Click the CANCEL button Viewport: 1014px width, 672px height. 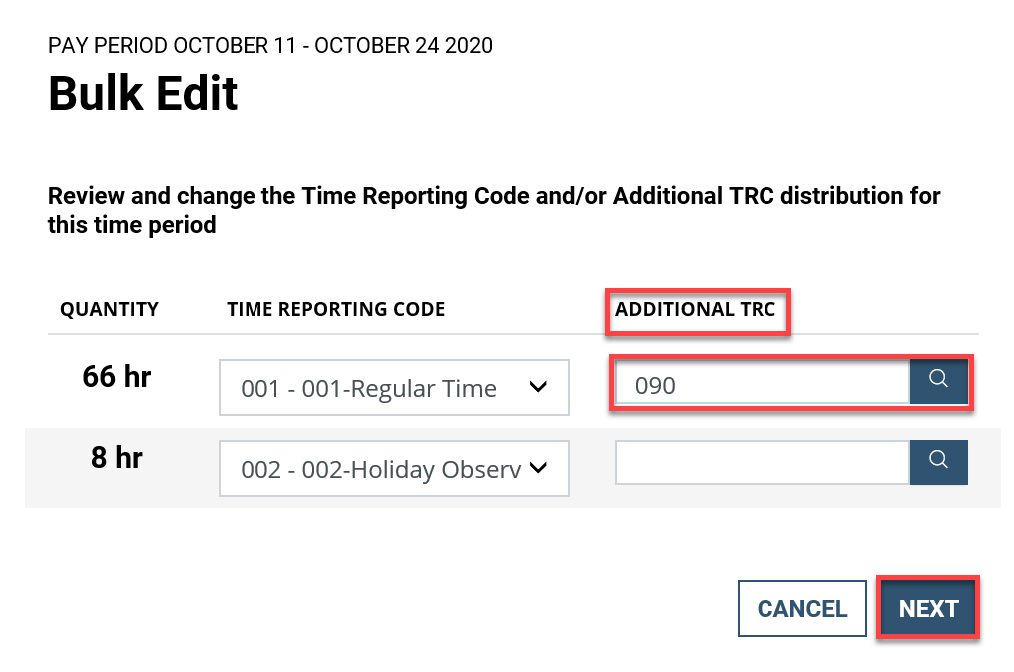pos(801,607)
